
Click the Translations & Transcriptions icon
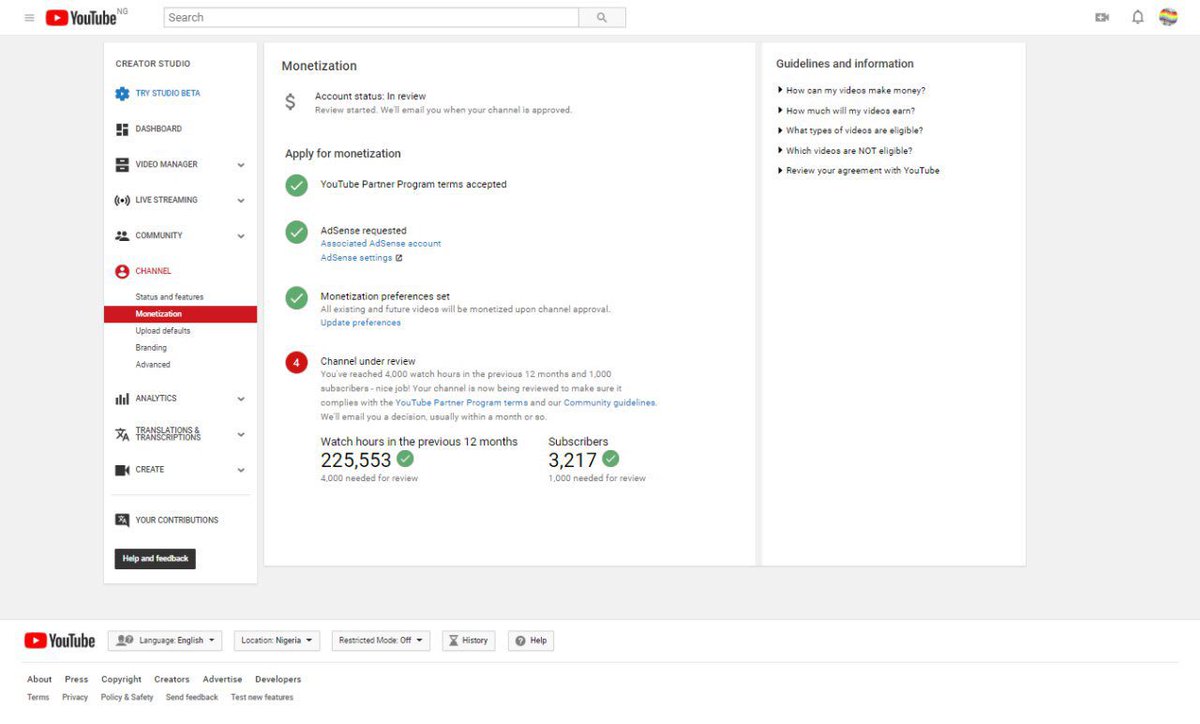click(x=122, y=434)
